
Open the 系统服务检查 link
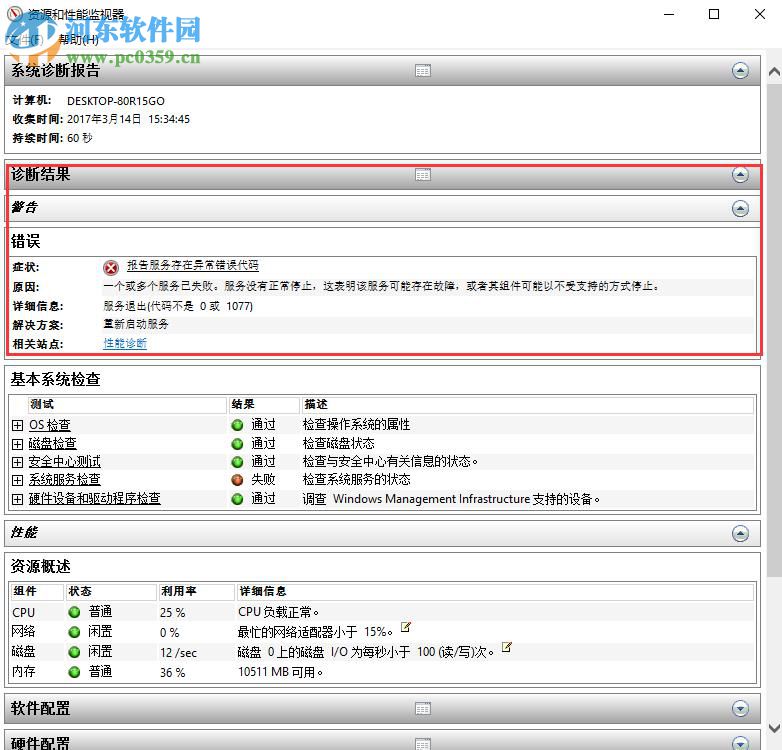[64, 480]
